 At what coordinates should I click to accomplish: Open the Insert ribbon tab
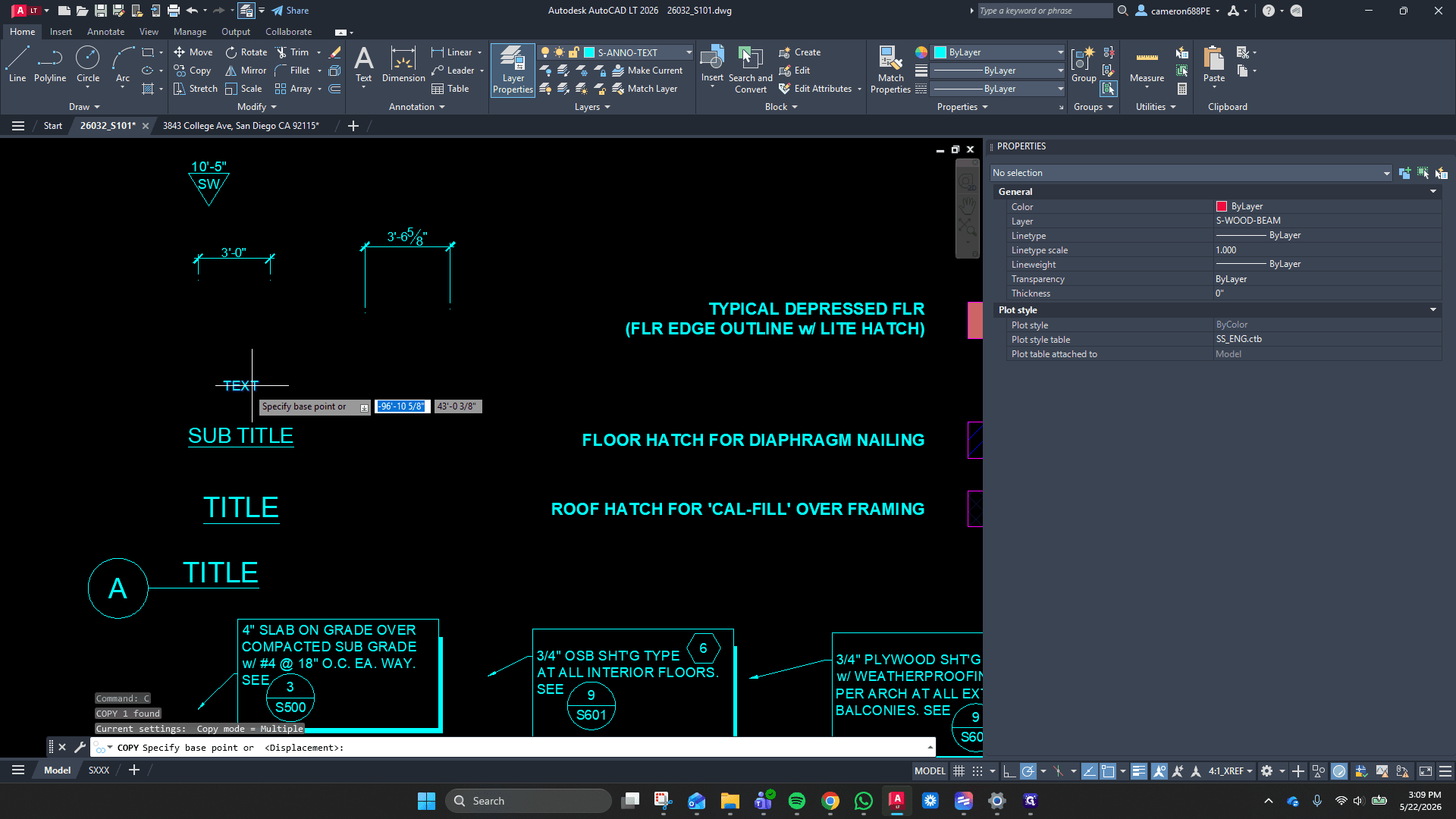coord(61,32)
